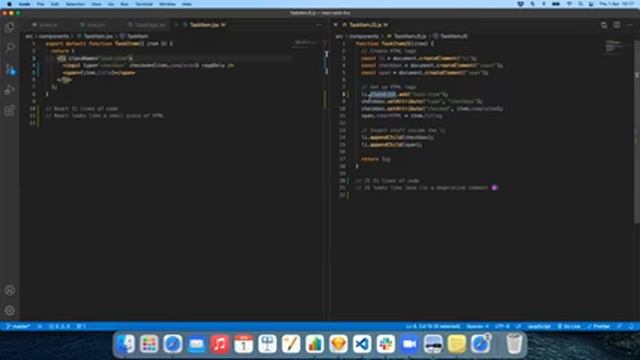Open Music from the Dock

tap(220, 344)
